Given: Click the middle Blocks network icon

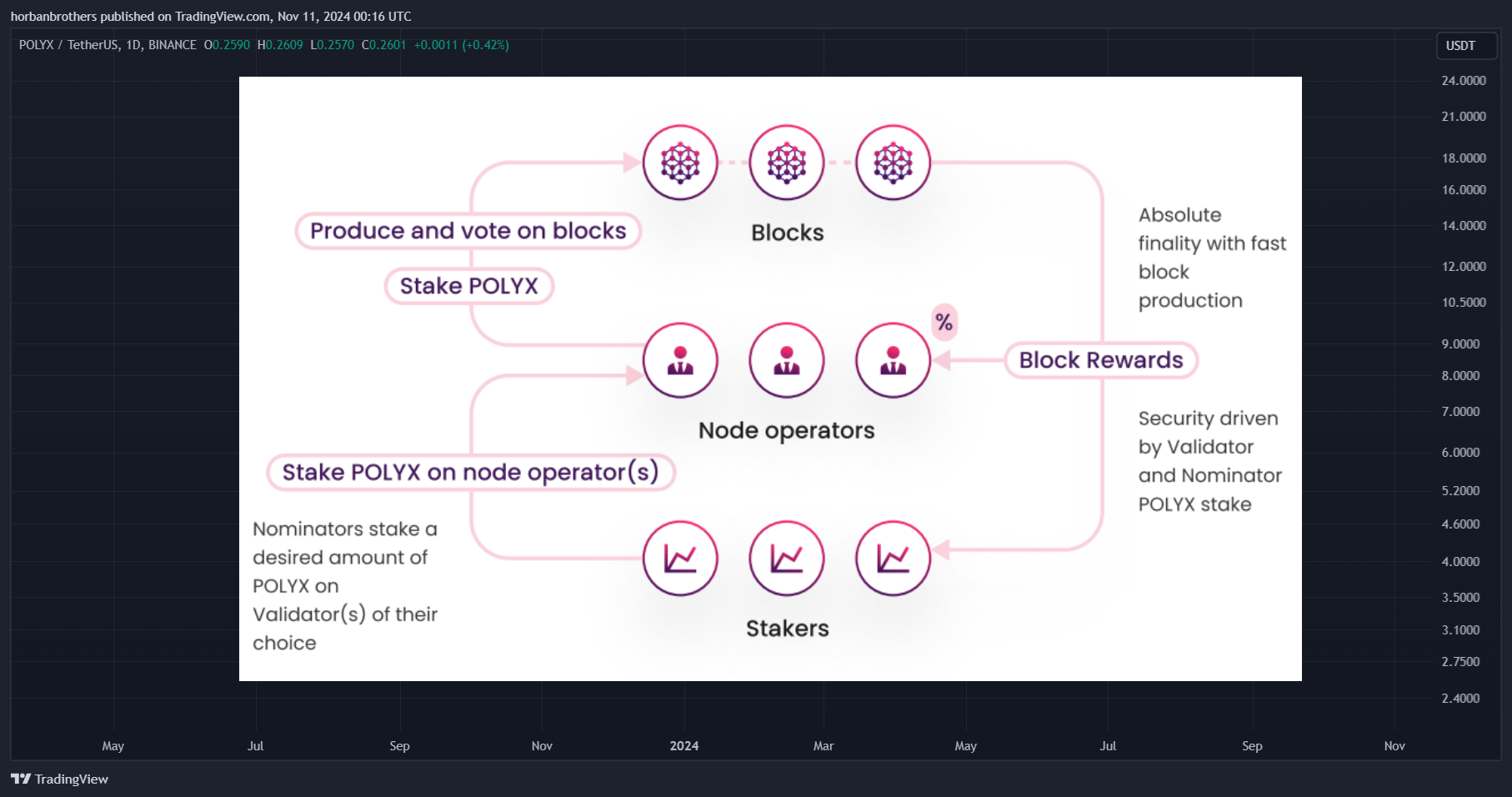Looking at the screenshot, I should [x=787, y=163].
